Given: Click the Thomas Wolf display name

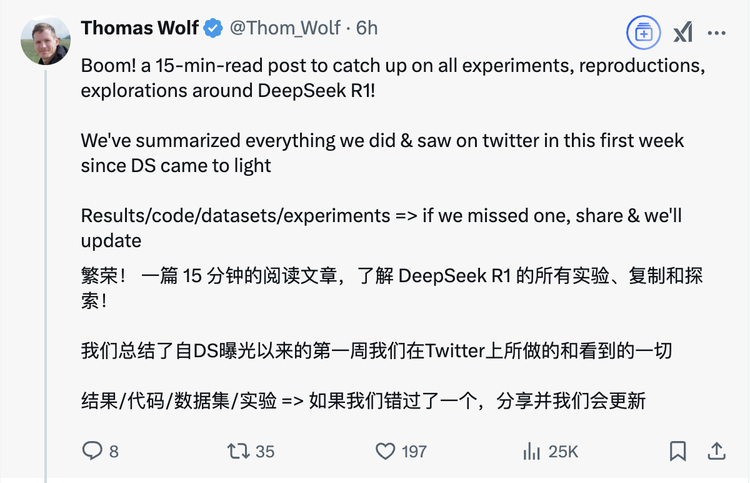Looking at the screenshot, I should coord(139,28).
